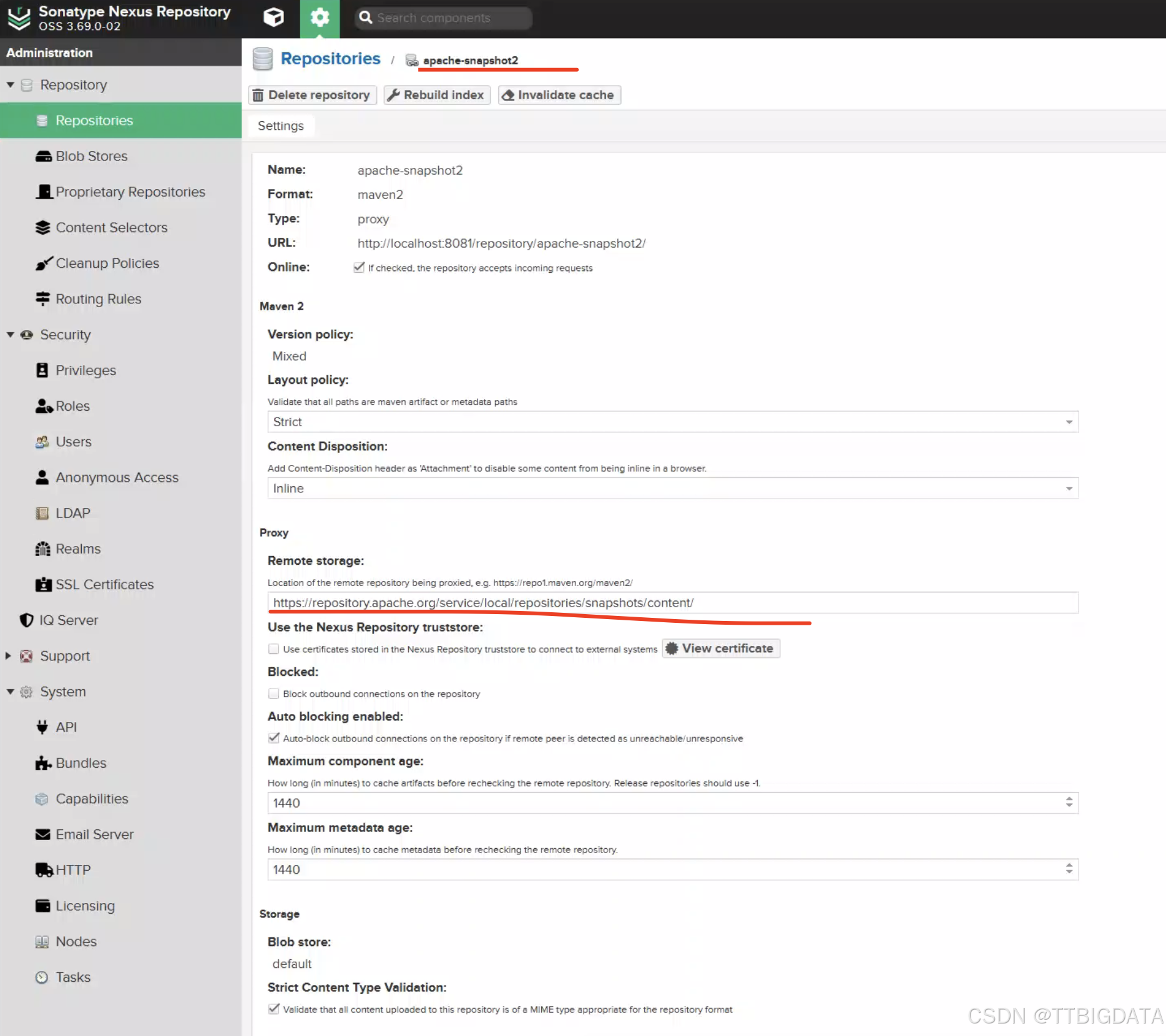Click the Blob Stores drive icon
The height and width of the screenshot is (1036, 1166).
(43, 156)
